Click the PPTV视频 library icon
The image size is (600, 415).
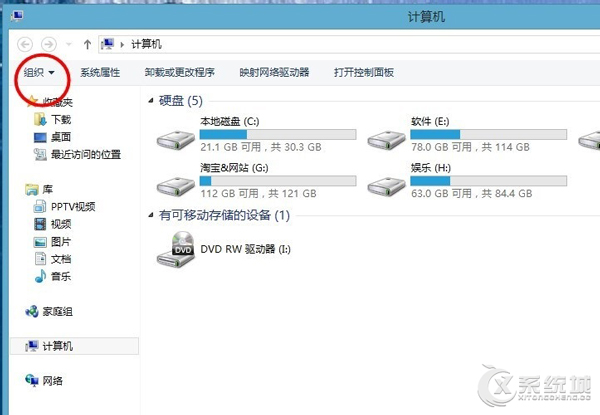tap(40, 207)
